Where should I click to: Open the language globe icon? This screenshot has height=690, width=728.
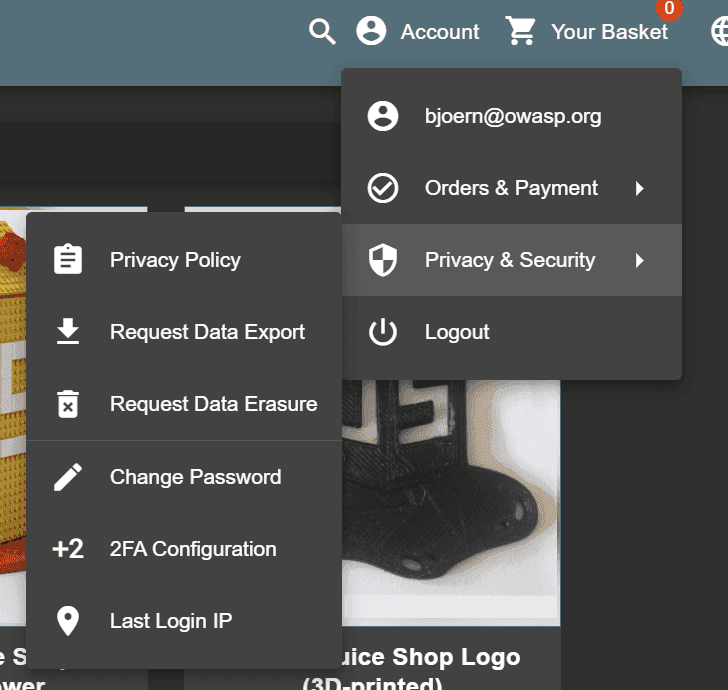coord(720,31)
